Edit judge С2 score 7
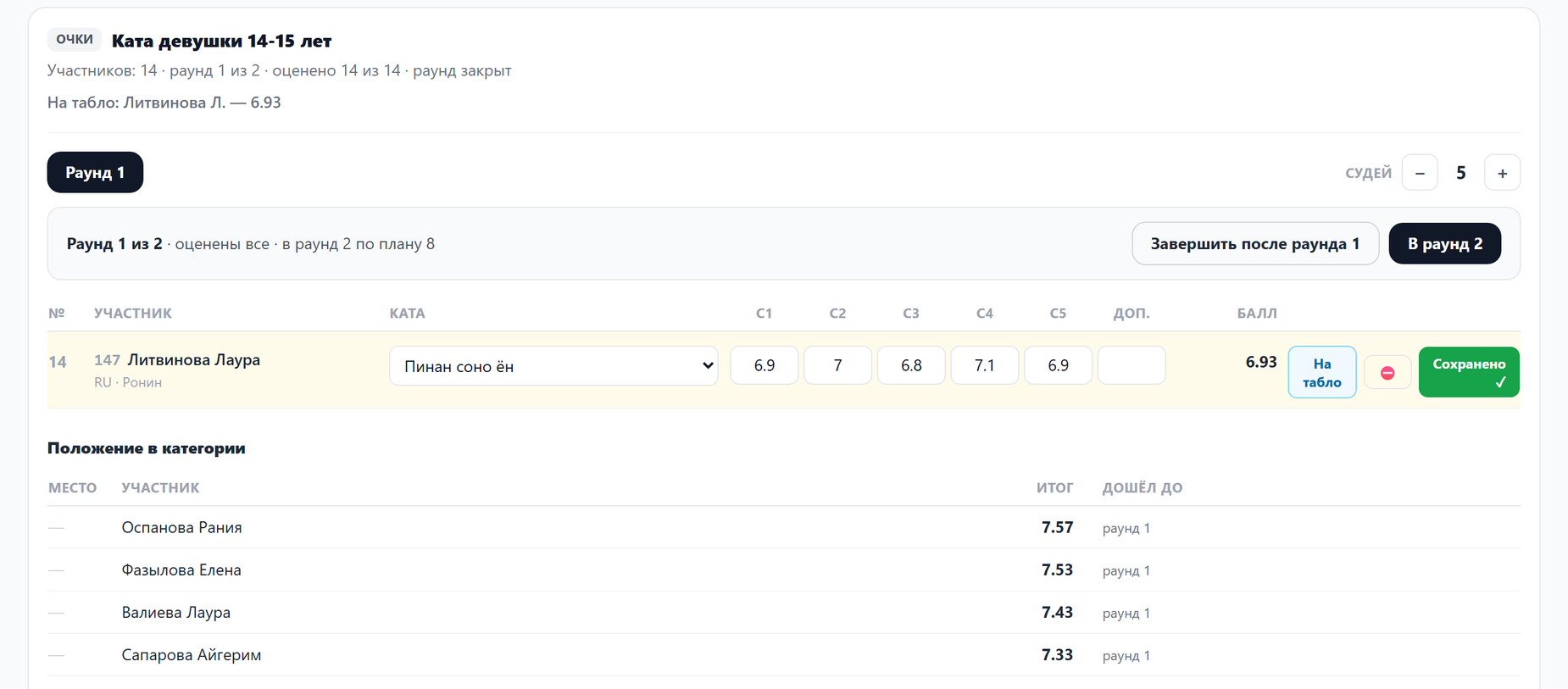Screen dimensions: 1568x689 coord(837,365)
